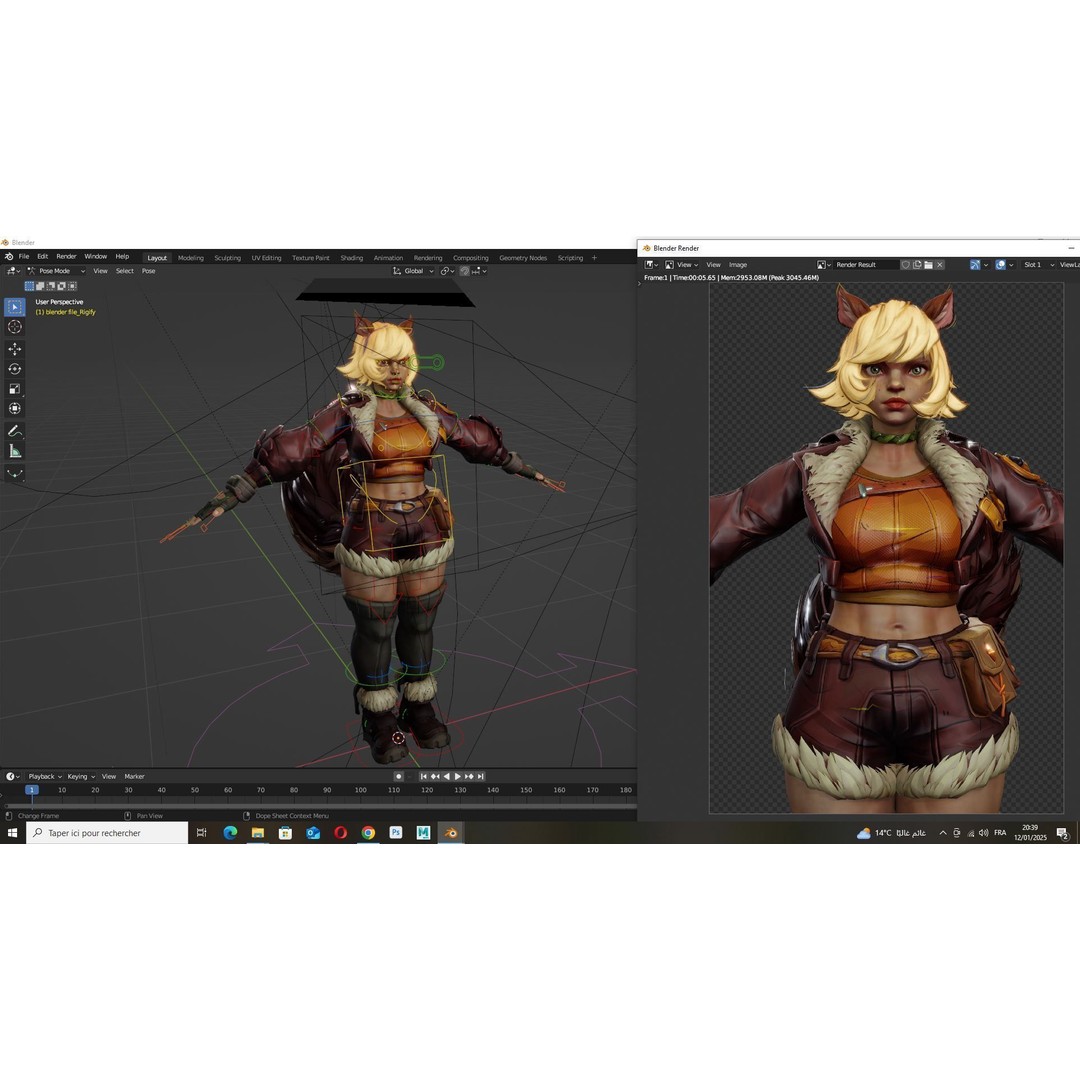Click the taskbar search box

point(107,833)
